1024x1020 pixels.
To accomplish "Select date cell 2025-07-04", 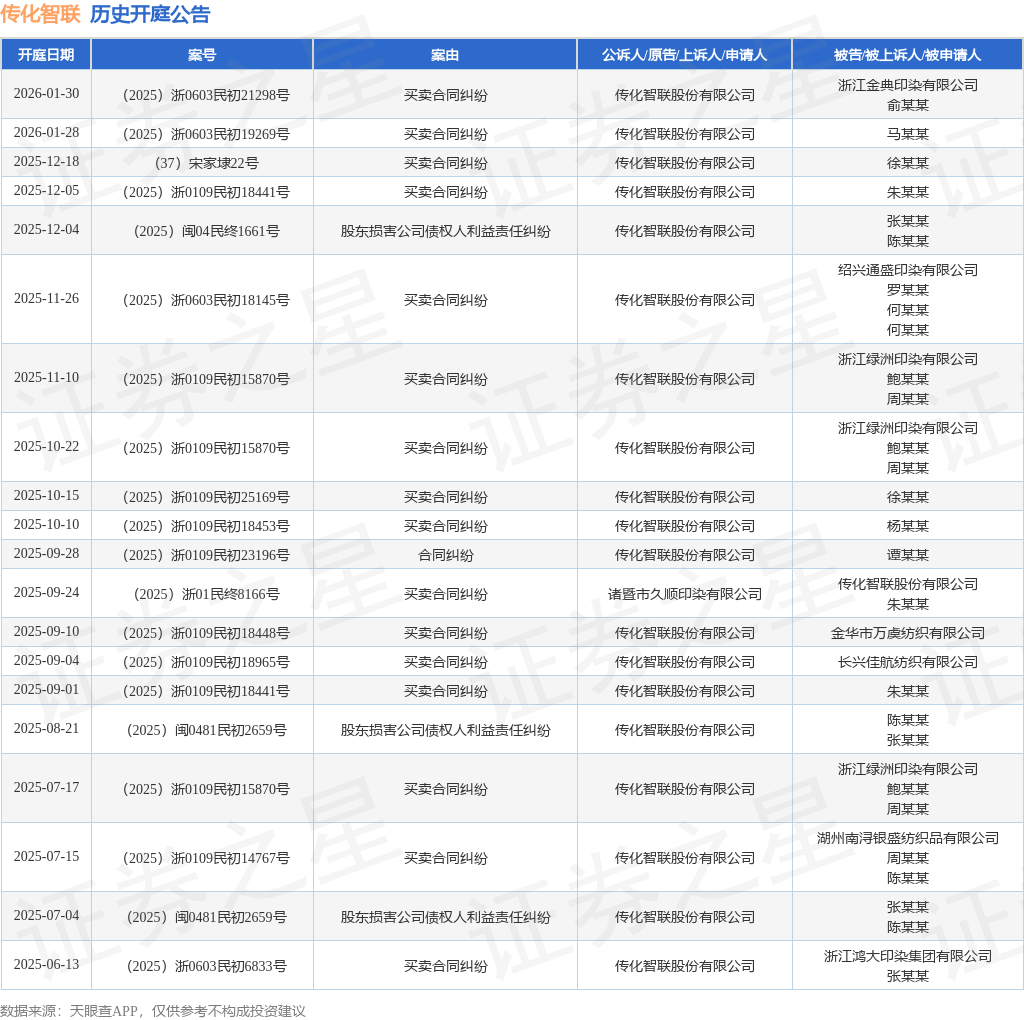I will point(46,916).
